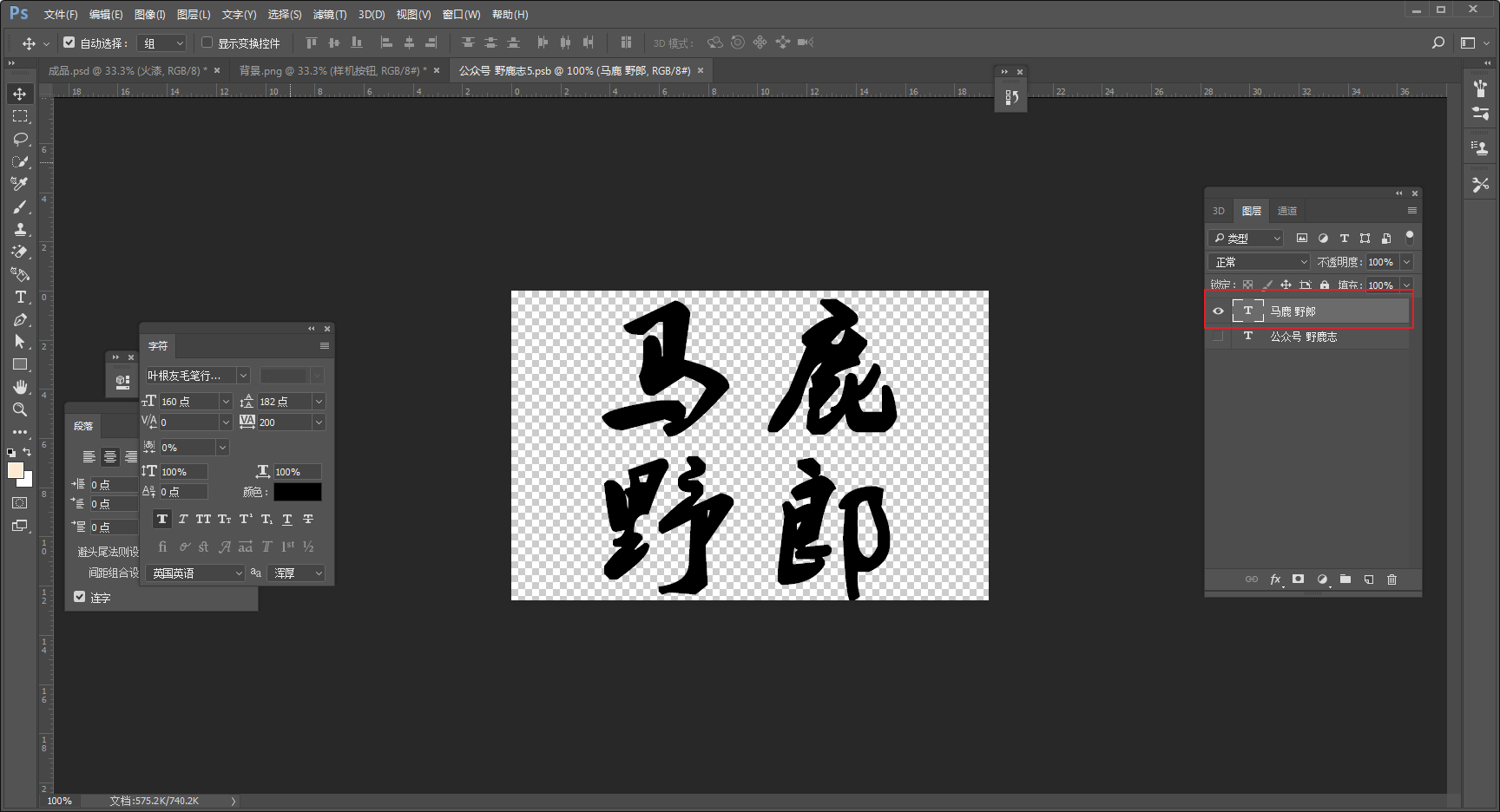Screen dimensions: 1500x812
Task: Click the trash icon to delete selected layer
Action: [1392, 580]
